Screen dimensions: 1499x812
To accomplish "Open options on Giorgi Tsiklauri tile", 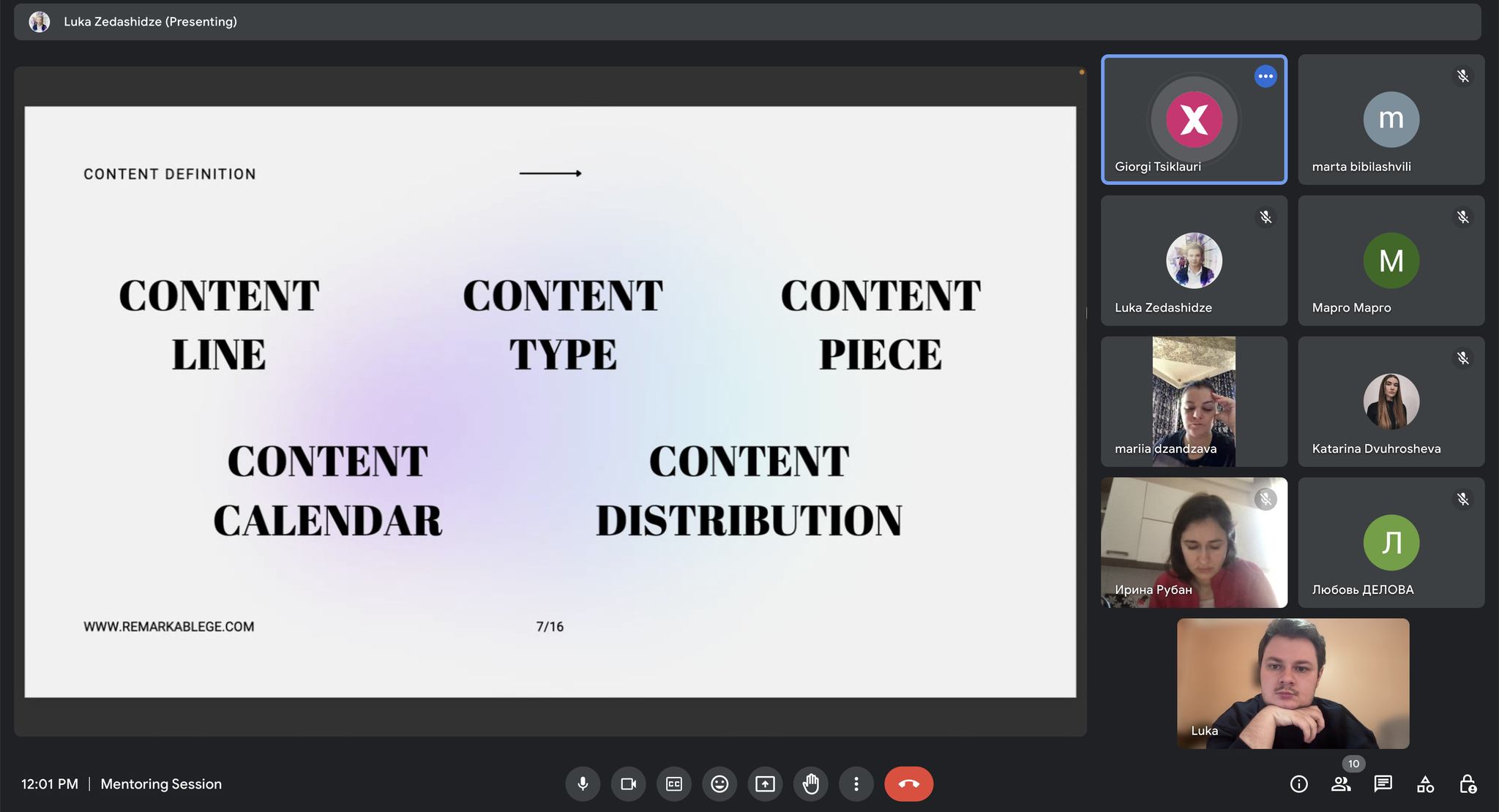I will tap(1266, 76).
